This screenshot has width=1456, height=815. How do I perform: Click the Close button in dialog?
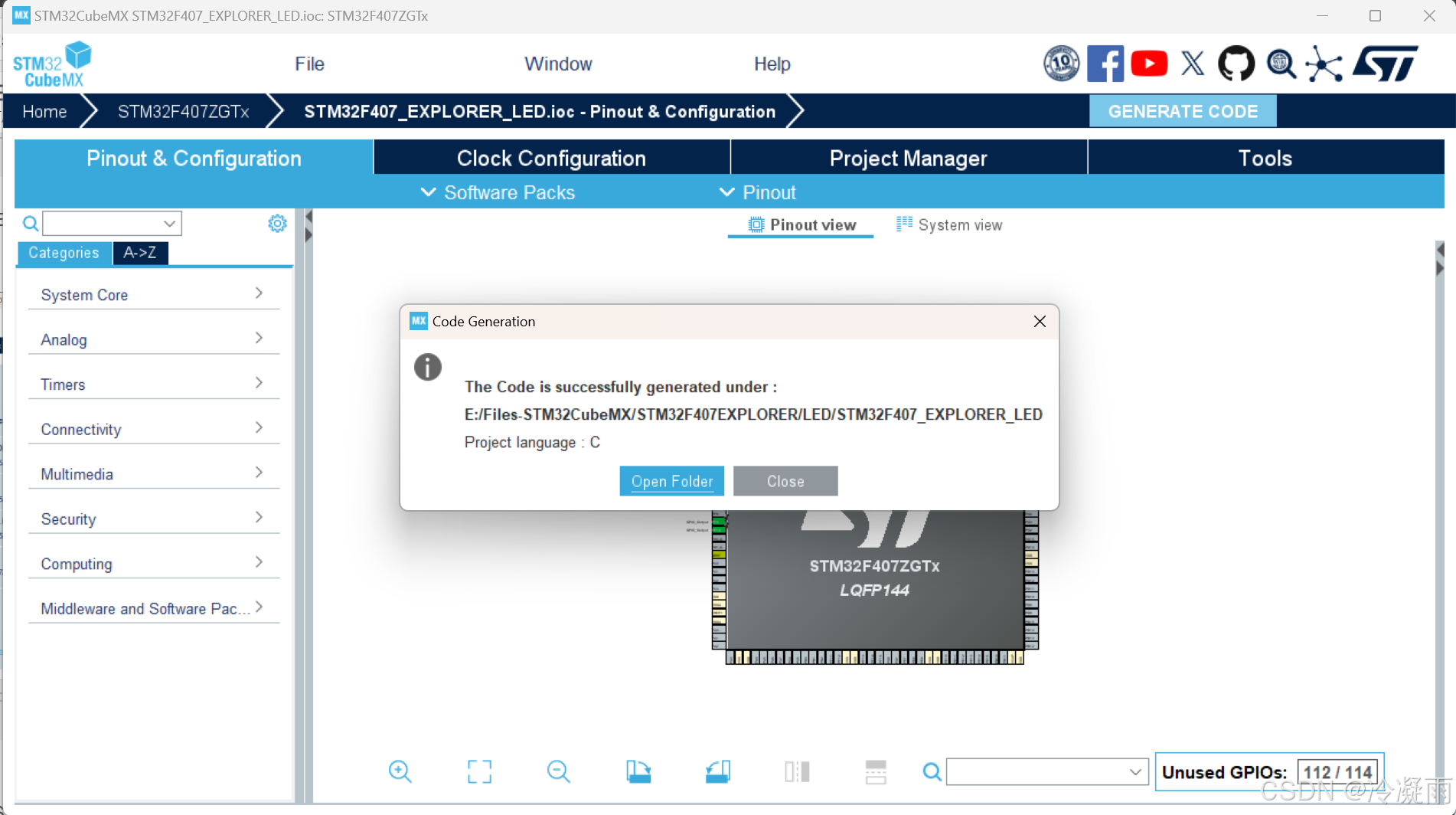(x=785, y=481)
